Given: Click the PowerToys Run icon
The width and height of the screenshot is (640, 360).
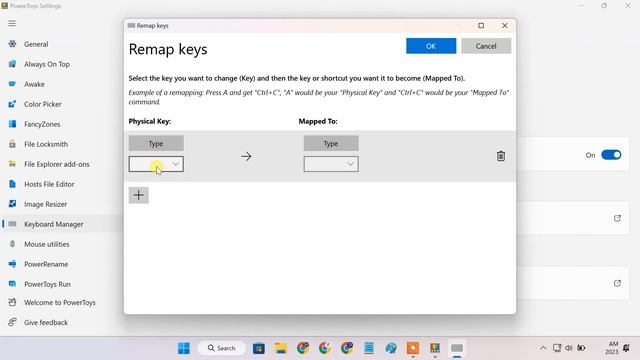Looking at the screenshot, I should (12, 284).
